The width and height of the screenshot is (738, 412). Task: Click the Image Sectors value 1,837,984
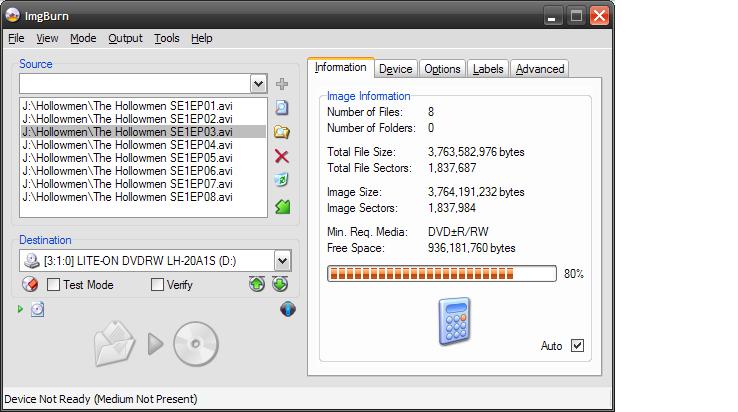click(452, 208)
